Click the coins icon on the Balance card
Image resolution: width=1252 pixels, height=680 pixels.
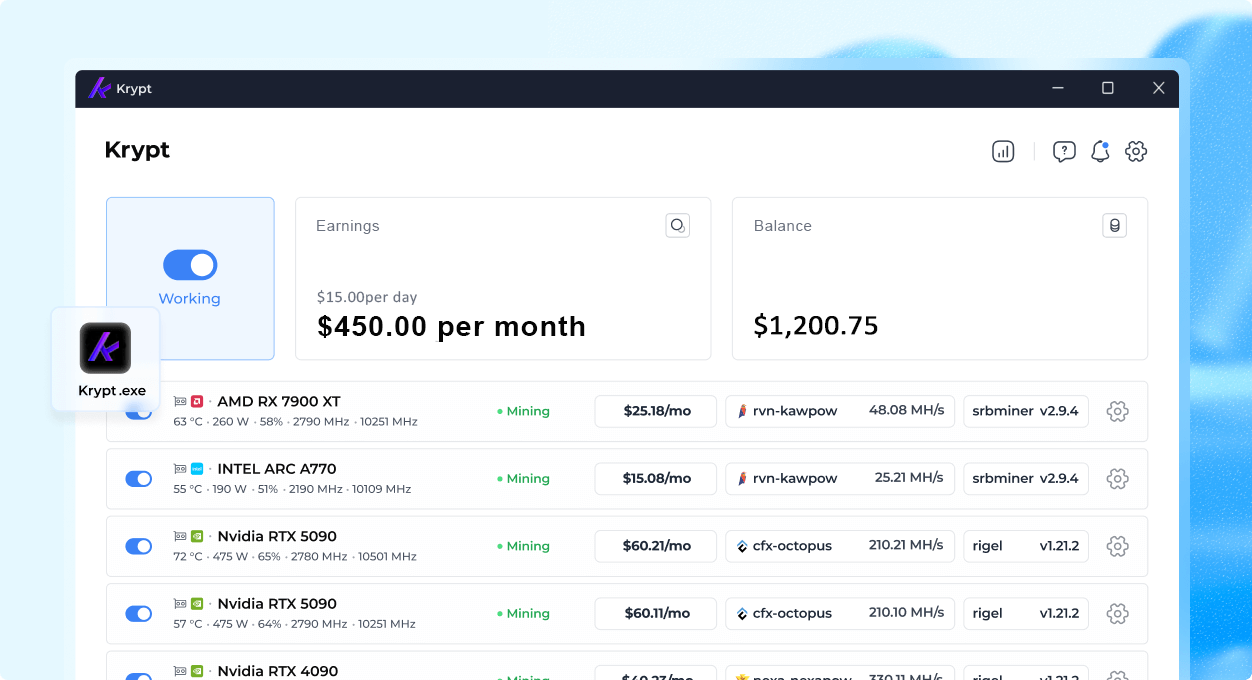[x=1114, y=225]
